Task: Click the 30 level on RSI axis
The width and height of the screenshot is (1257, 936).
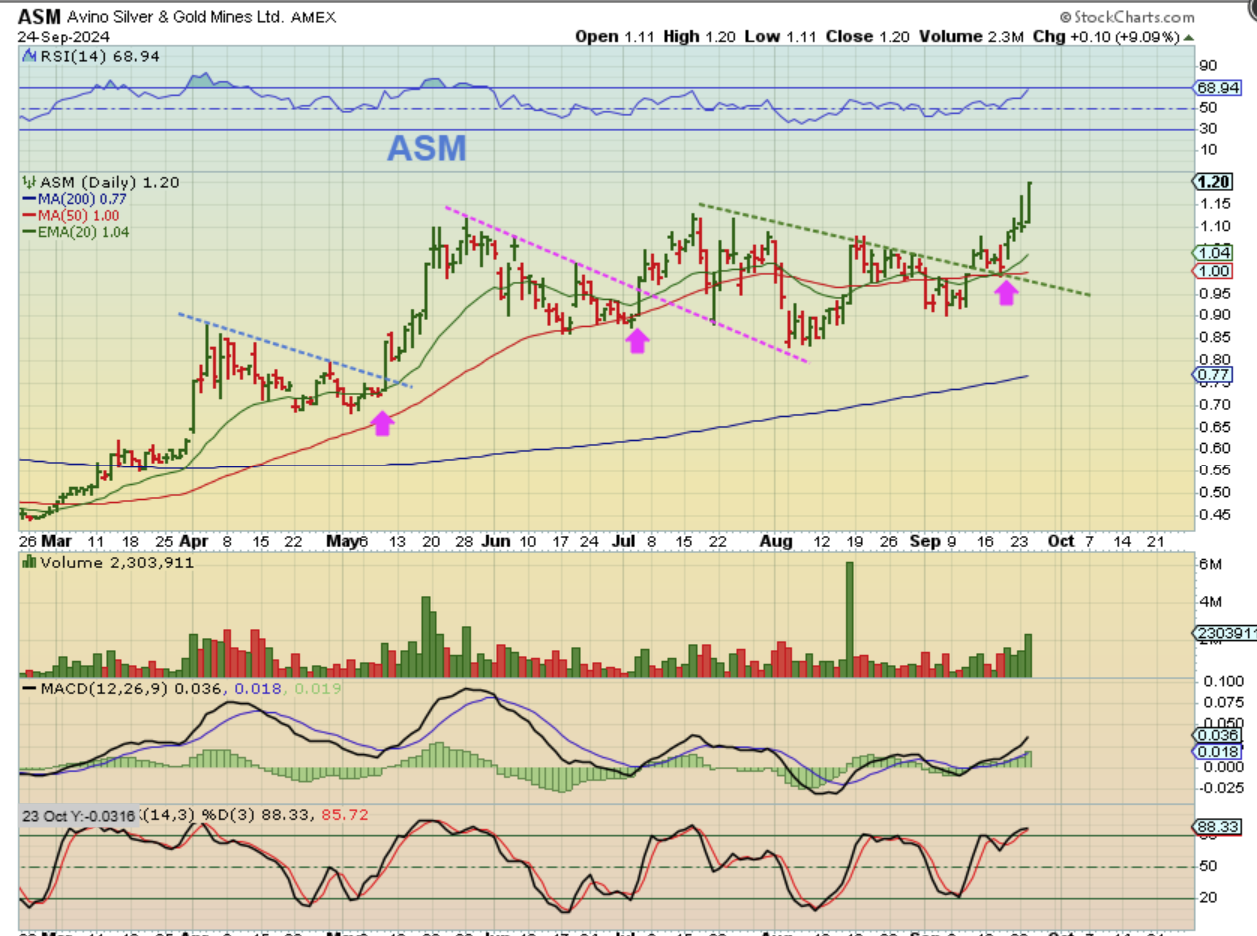Action: coord(1207,129)
